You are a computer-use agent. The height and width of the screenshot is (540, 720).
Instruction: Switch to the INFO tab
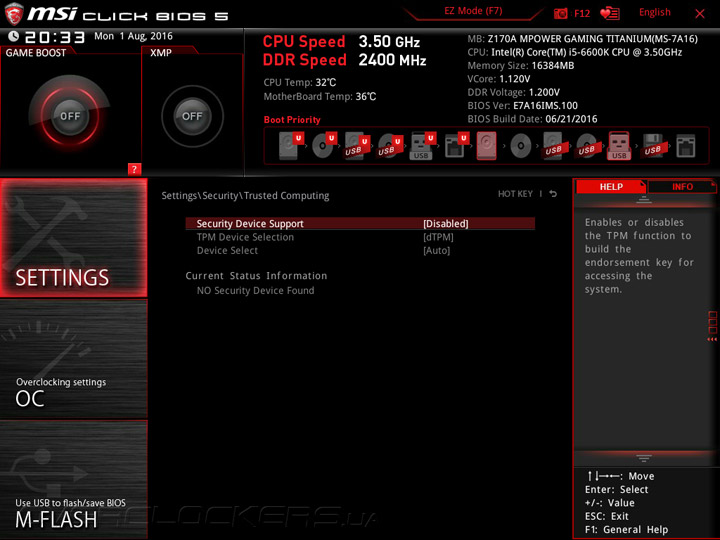[x=682, y=186]
